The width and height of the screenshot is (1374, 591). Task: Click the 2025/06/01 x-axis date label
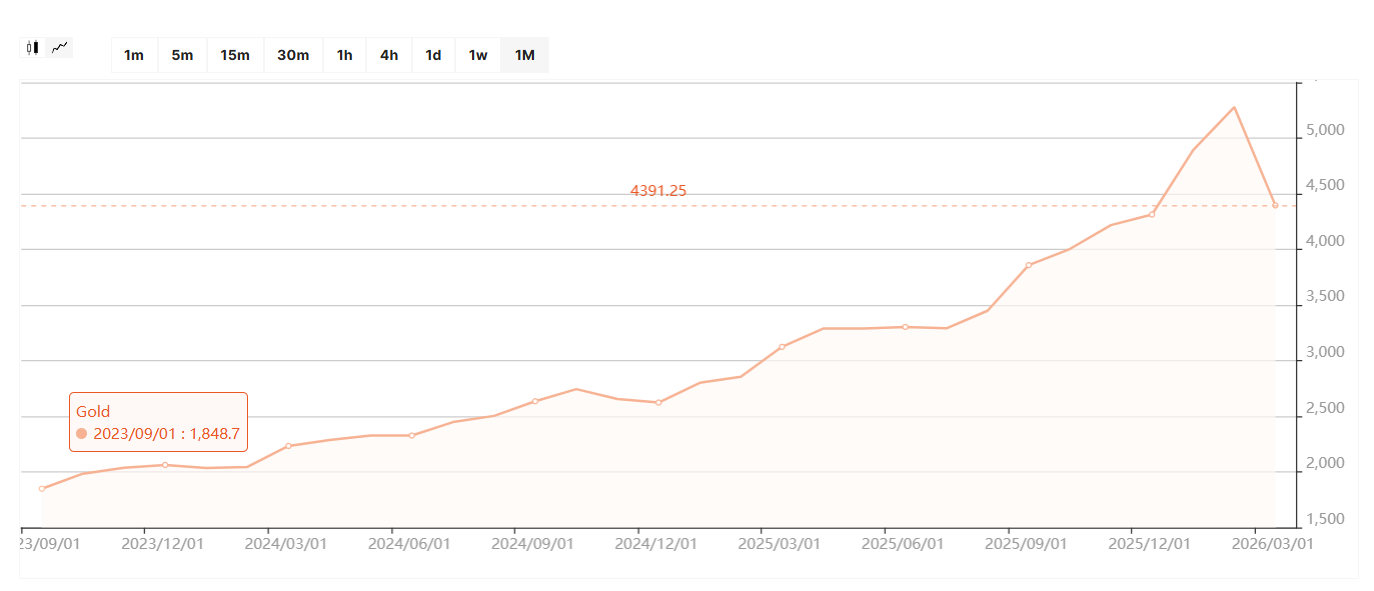[902, 543]
